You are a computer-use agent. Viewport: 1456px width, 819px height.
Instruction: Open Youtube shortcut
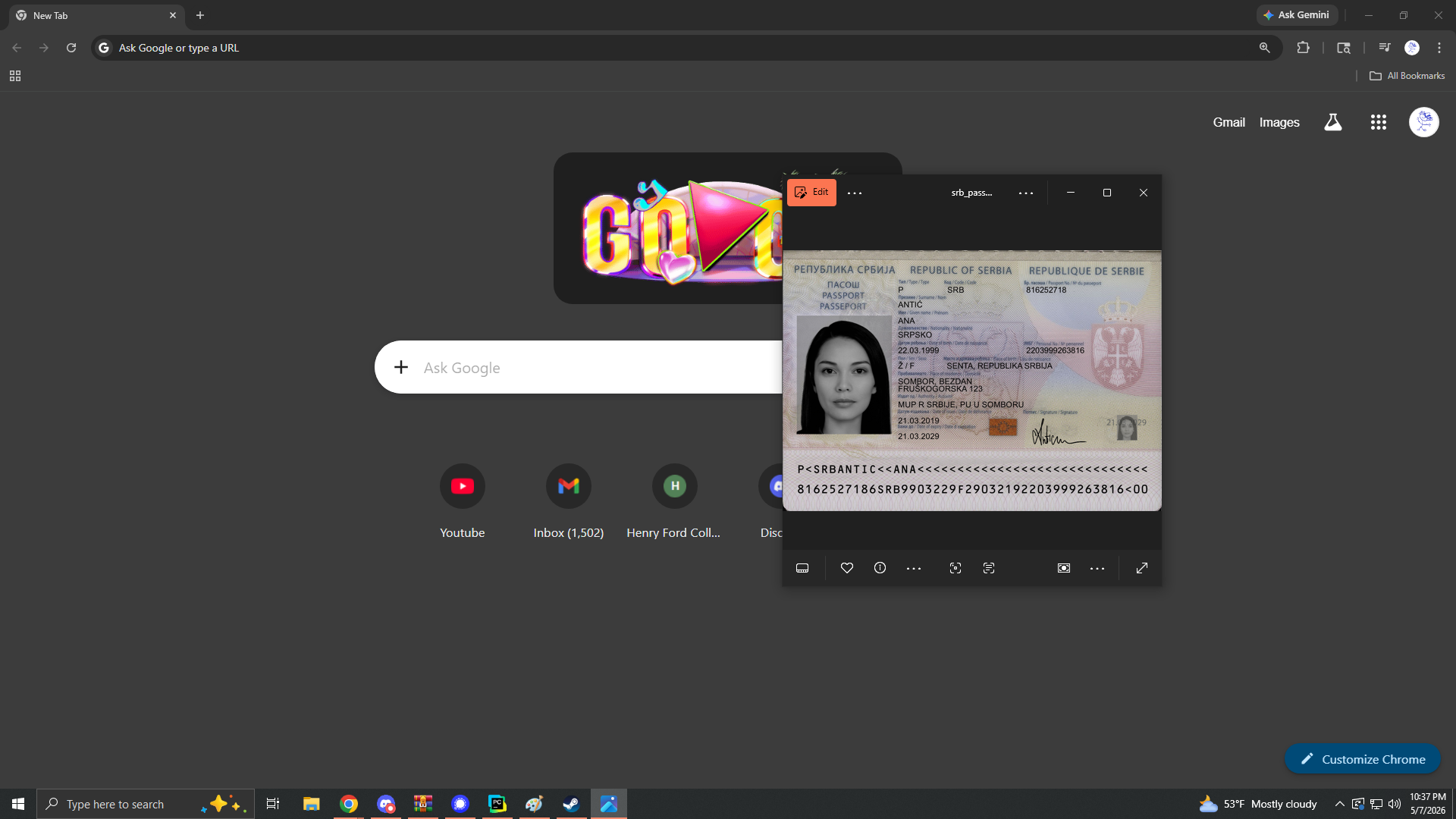[463, 501]
